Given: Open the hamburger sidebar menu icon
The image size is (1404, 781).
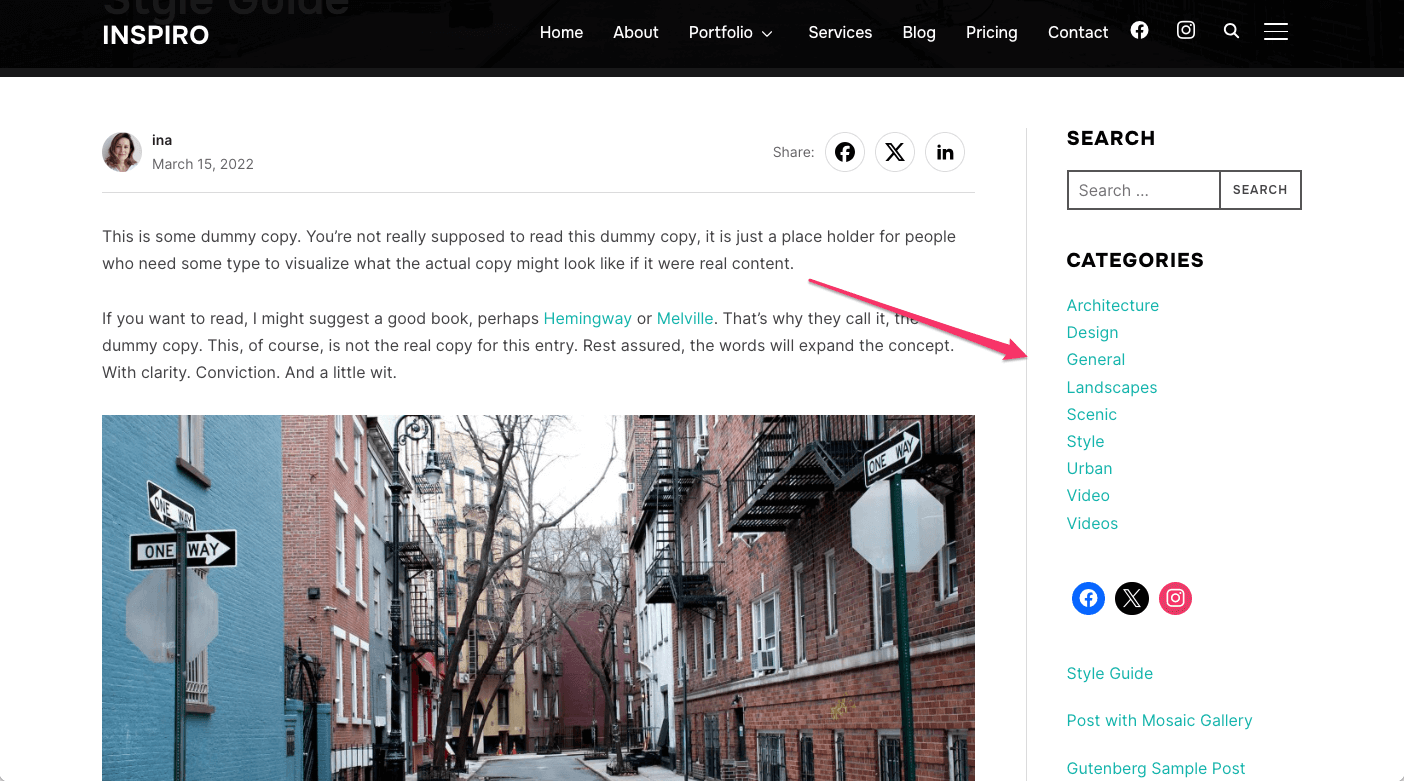Looking at the screenshot, I should pos(1275,31).
